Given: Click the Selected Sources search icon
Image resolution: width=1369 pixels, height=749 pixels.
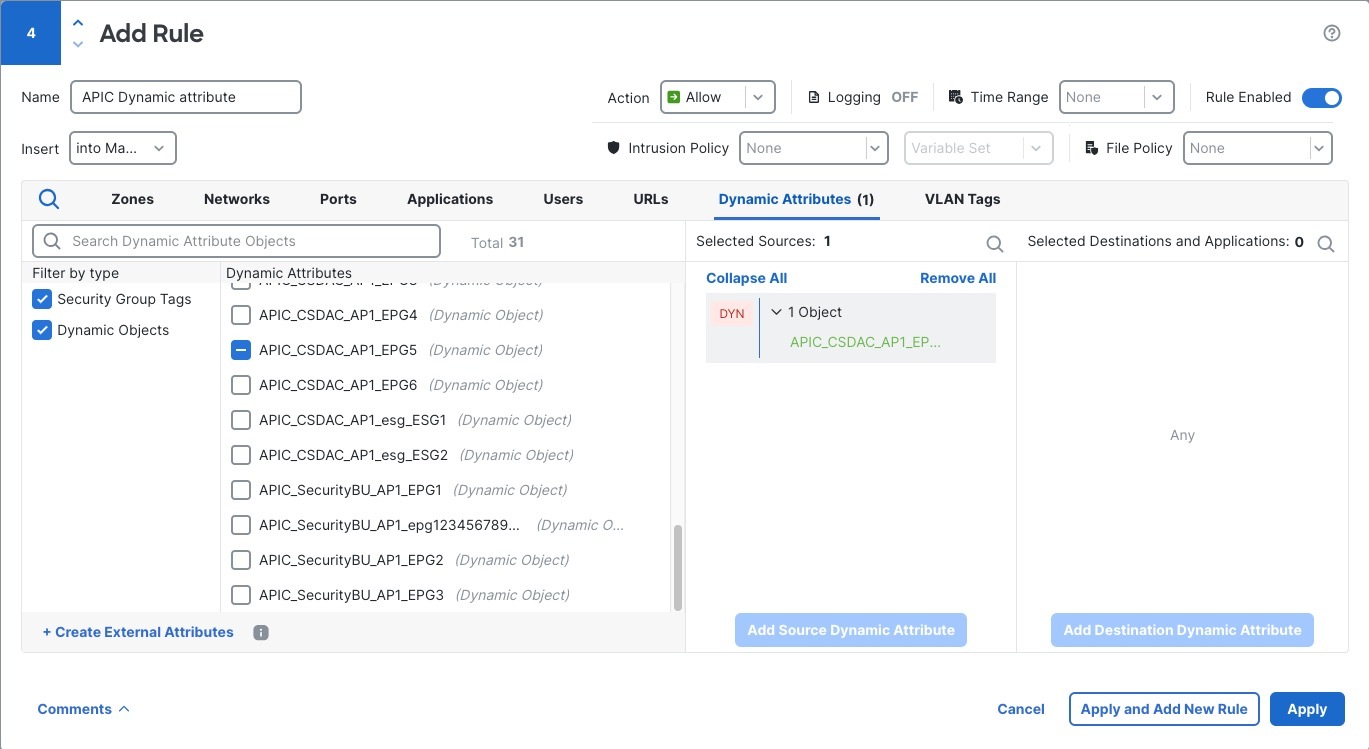Looking at the screenshot, I should point(995,244).
